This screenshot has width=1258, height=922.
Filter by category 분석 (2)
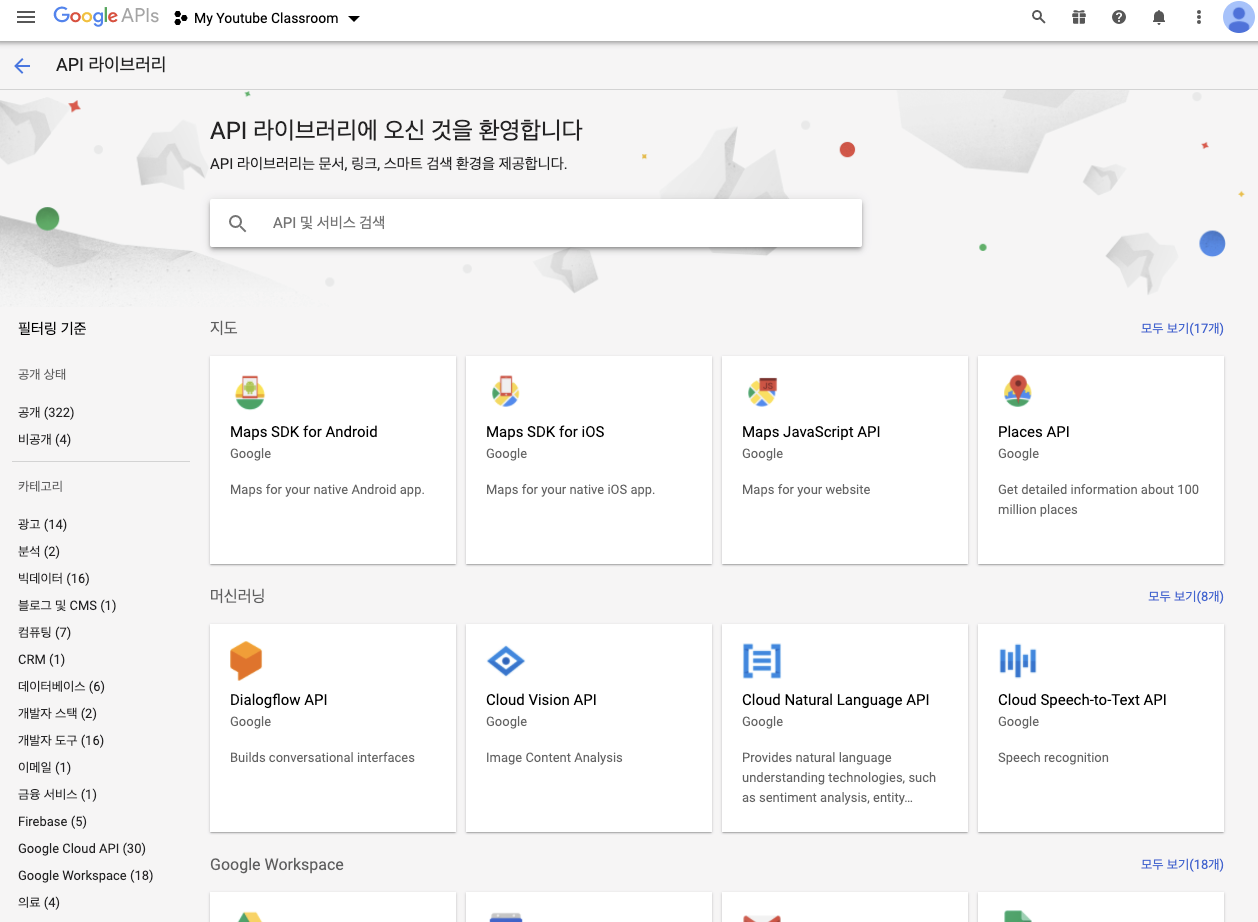pos(39,551)
